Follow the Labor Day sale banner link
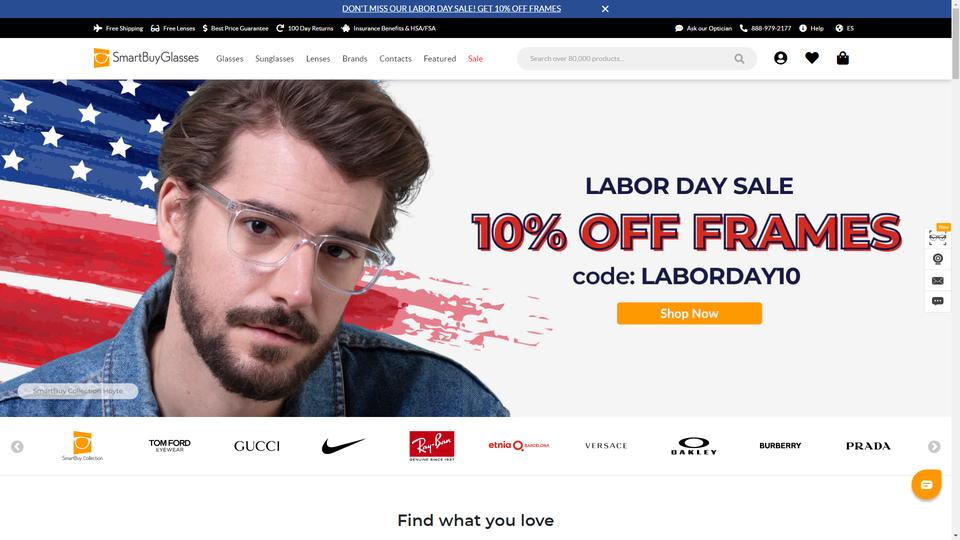The image size is (960, 540). pos(451,9)
